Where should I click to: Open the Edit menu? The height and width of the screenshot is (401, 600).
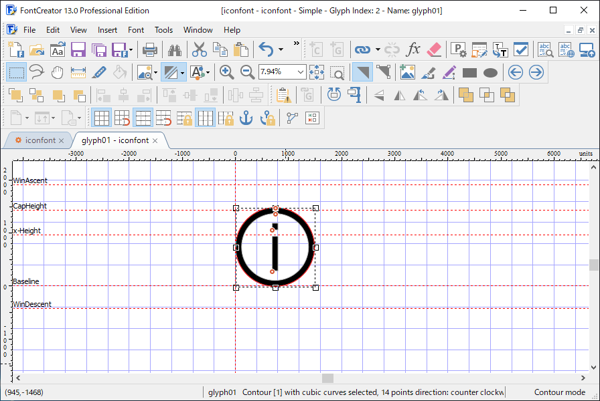(53, 30)
